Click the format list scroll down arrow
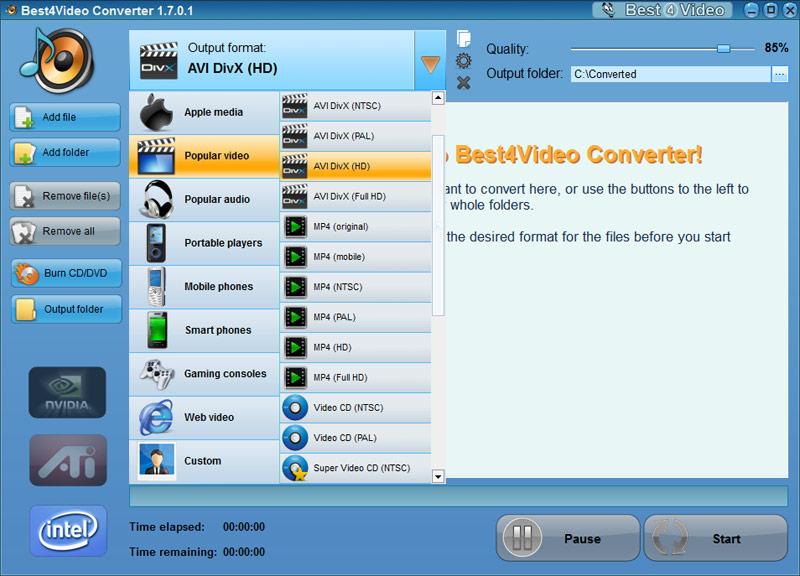 [x=438, y=477]
